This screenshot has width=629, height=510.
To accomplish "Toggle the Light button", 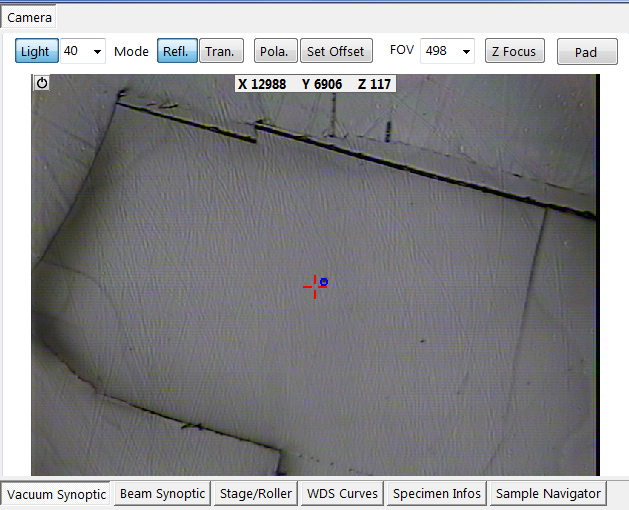I will pos(36,51).
